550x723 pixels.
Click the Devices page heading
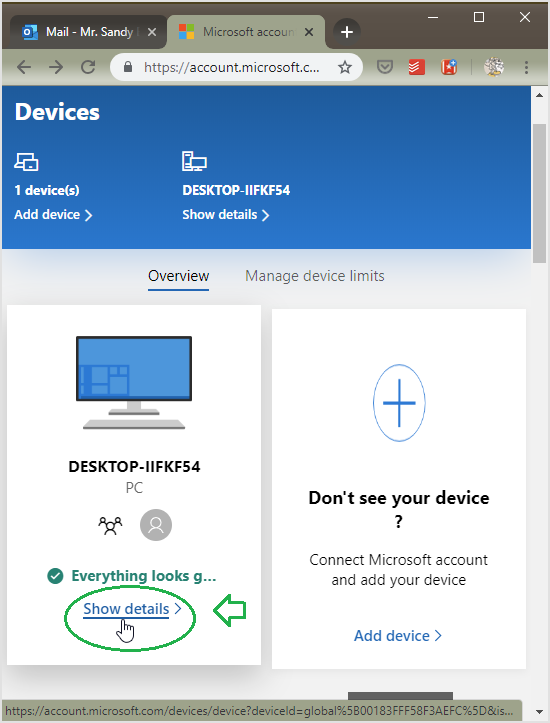click(57, 112)
